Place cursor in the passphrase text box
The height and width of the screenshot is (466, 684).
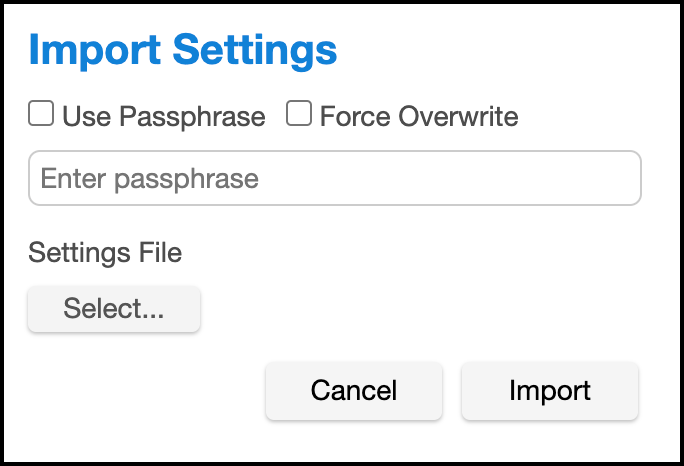click(x=334, y=179)
